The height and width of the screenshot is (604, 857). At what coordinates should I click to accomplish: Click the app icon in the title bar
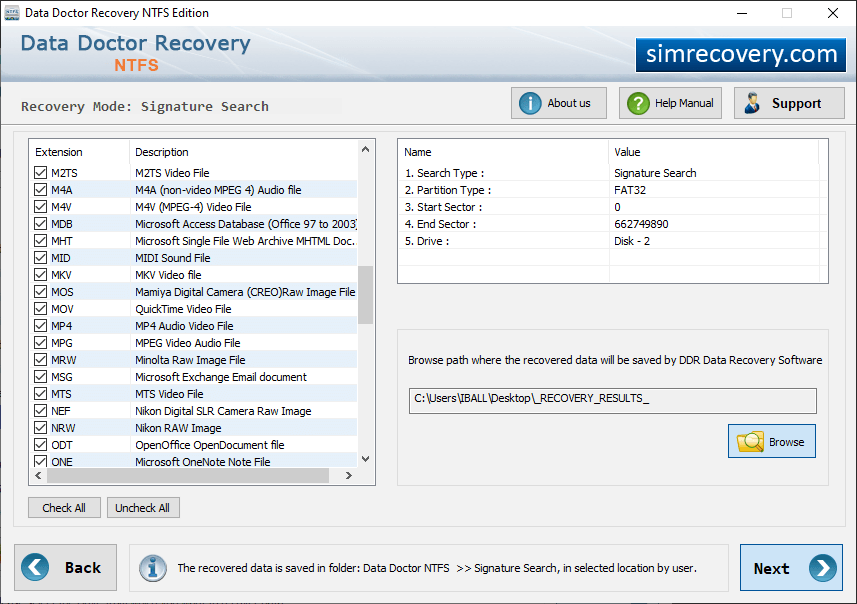click(11, 13)
